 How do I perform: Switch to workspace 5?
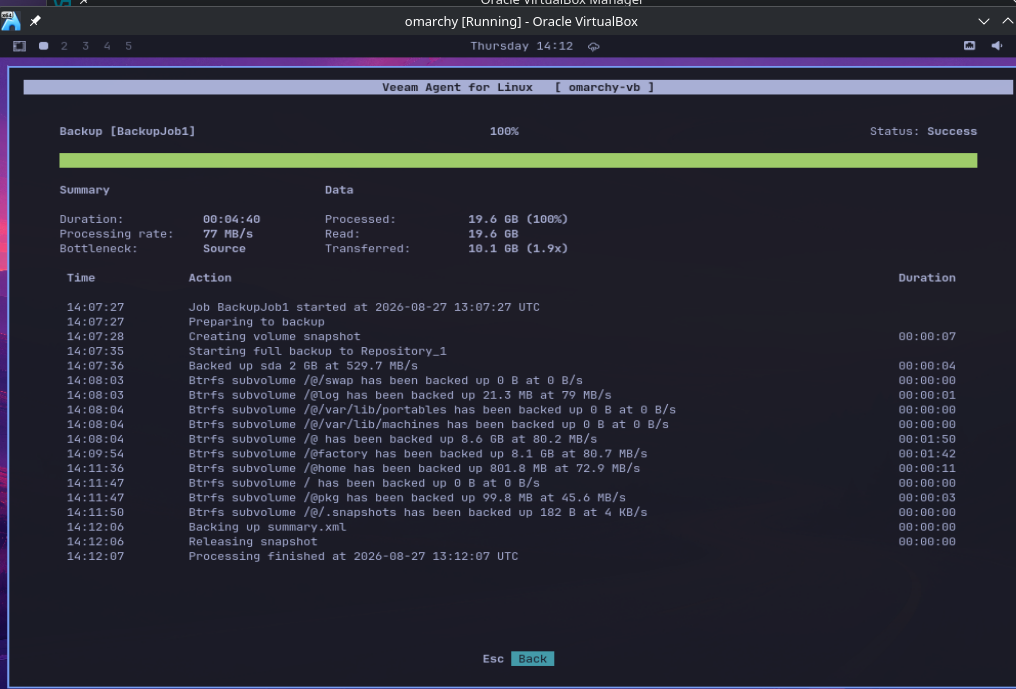pos(128,46)
